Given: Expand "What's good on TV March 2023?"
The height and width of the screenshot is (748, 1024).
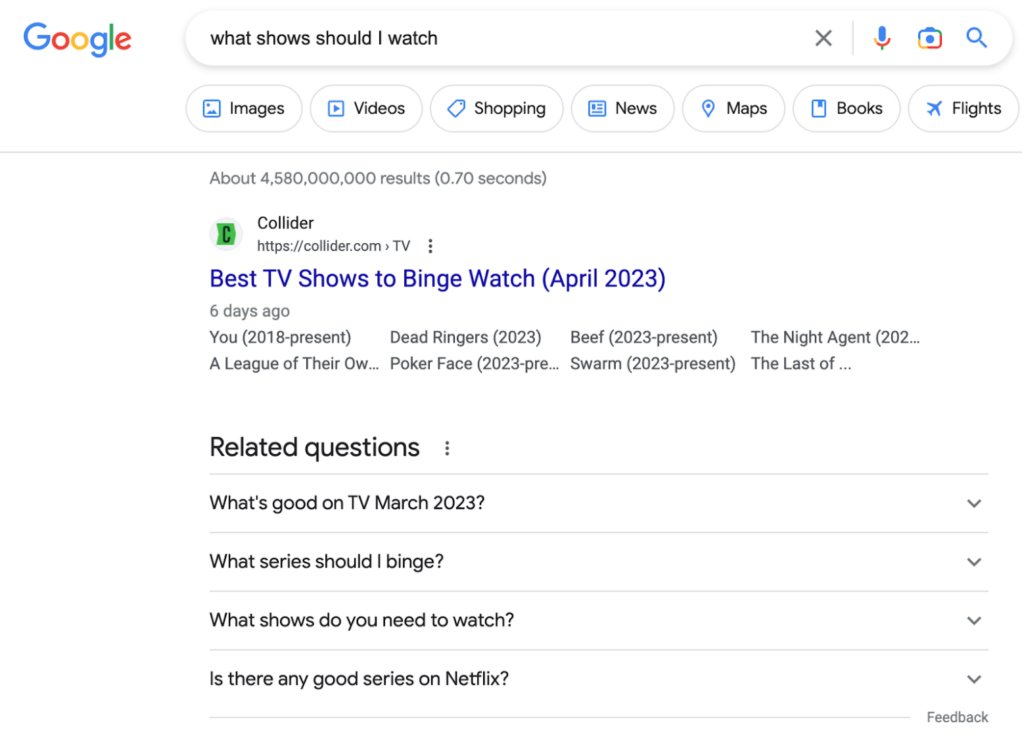Looking at the screenshot, I should click(599, 504).
